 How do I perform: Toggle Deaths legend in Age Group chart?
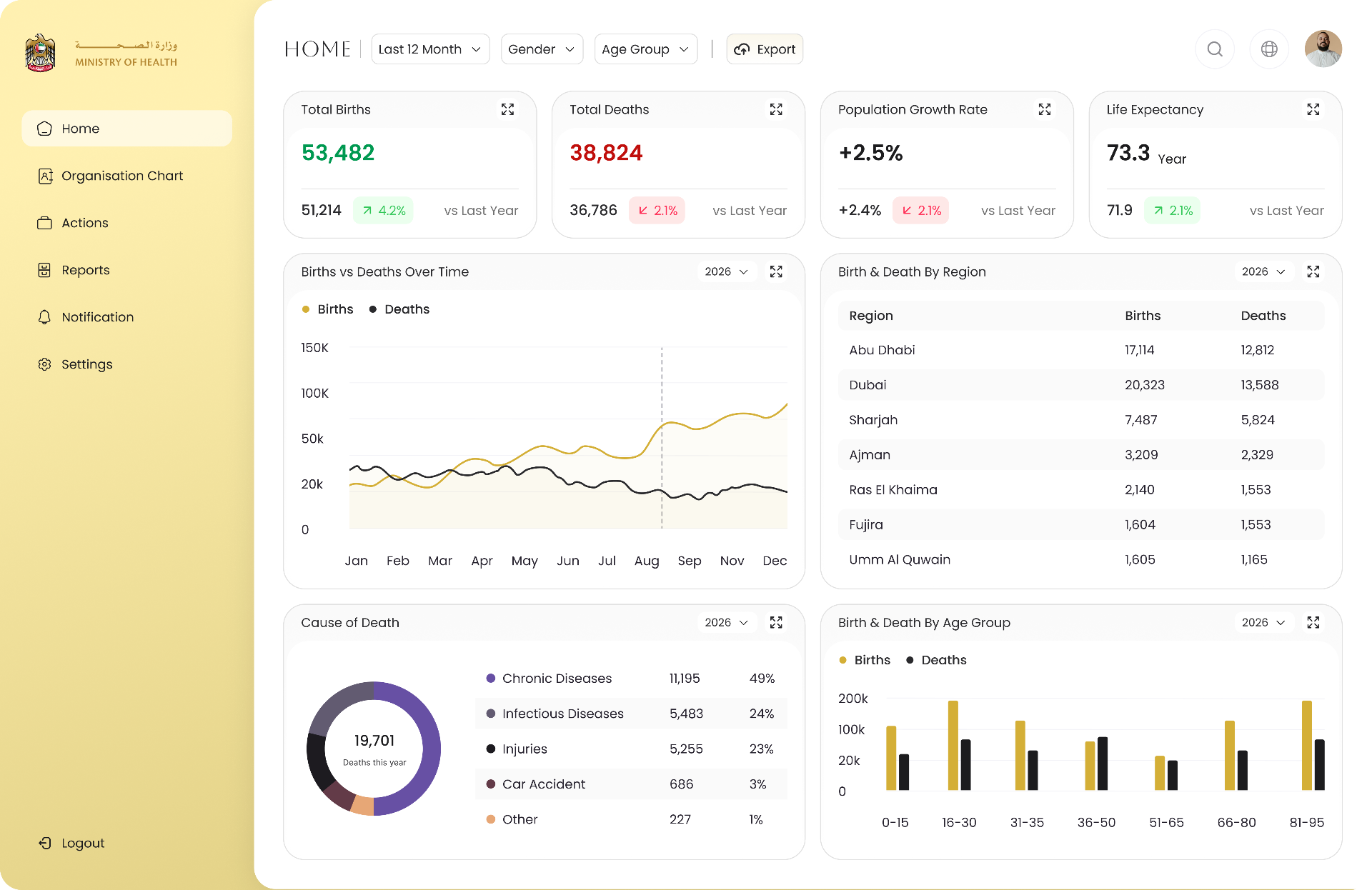(x=936, y=660)
